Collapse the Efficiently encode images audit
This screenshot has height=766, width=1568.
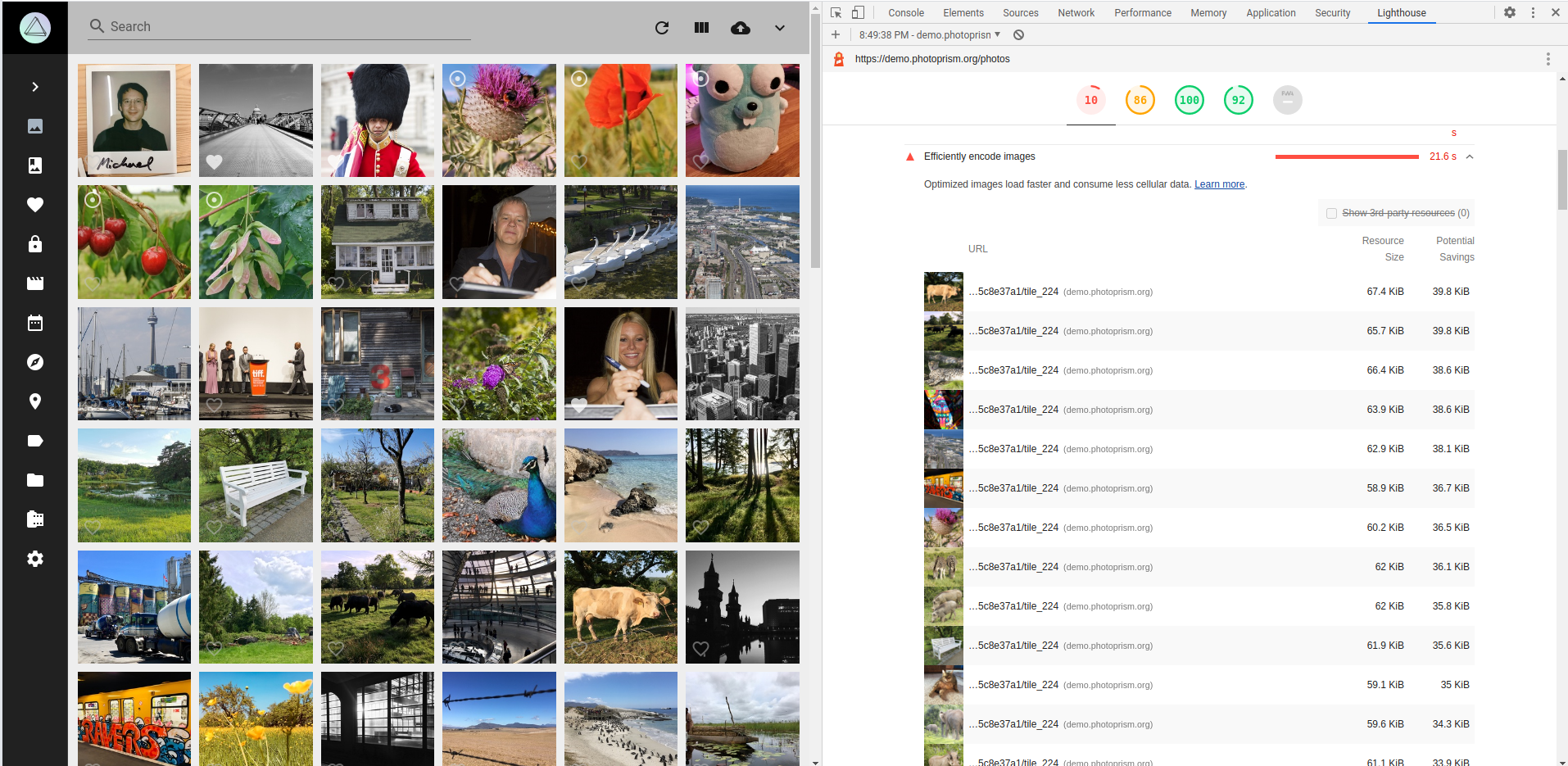point(1470,156)
